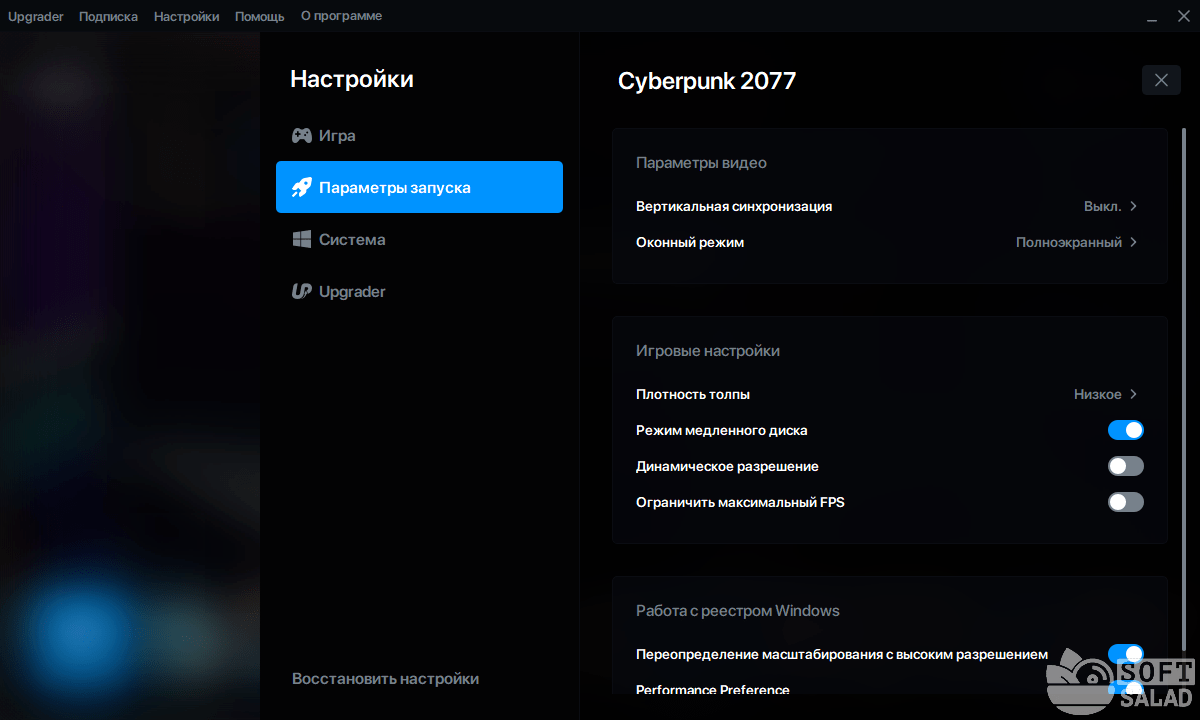Open Вертикальная синхронизация option chevron
The width and height of the screenshot is (1200, 720).
tap(1133, 206)
